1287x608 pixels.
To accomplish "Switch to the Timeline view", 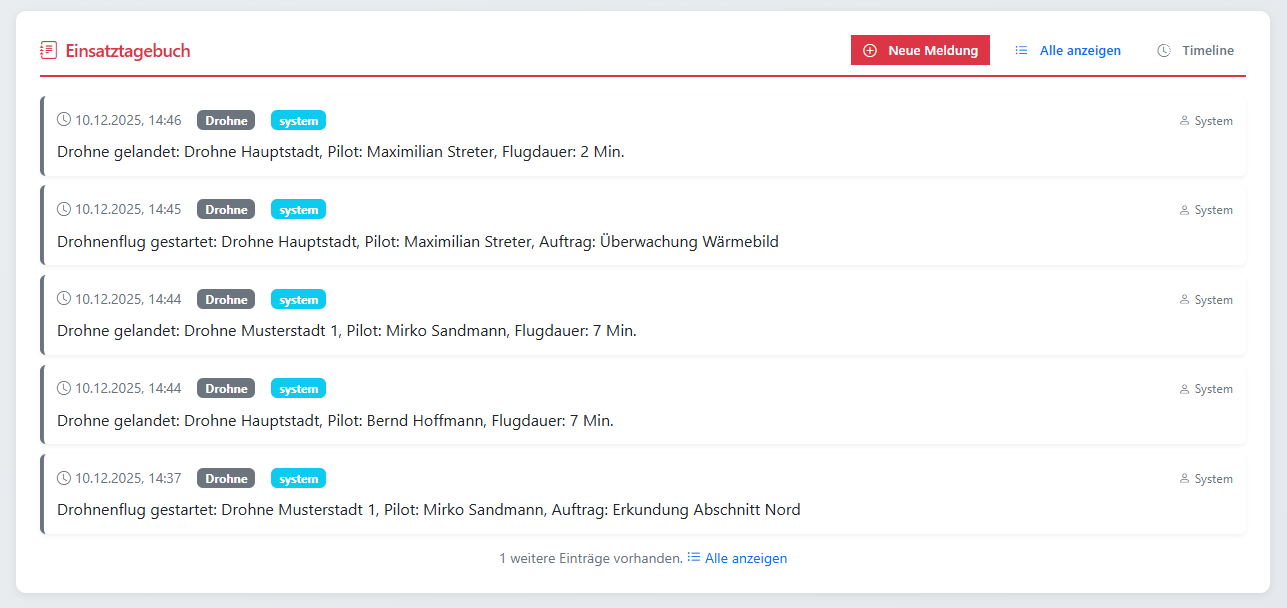I will [1207, 49].
